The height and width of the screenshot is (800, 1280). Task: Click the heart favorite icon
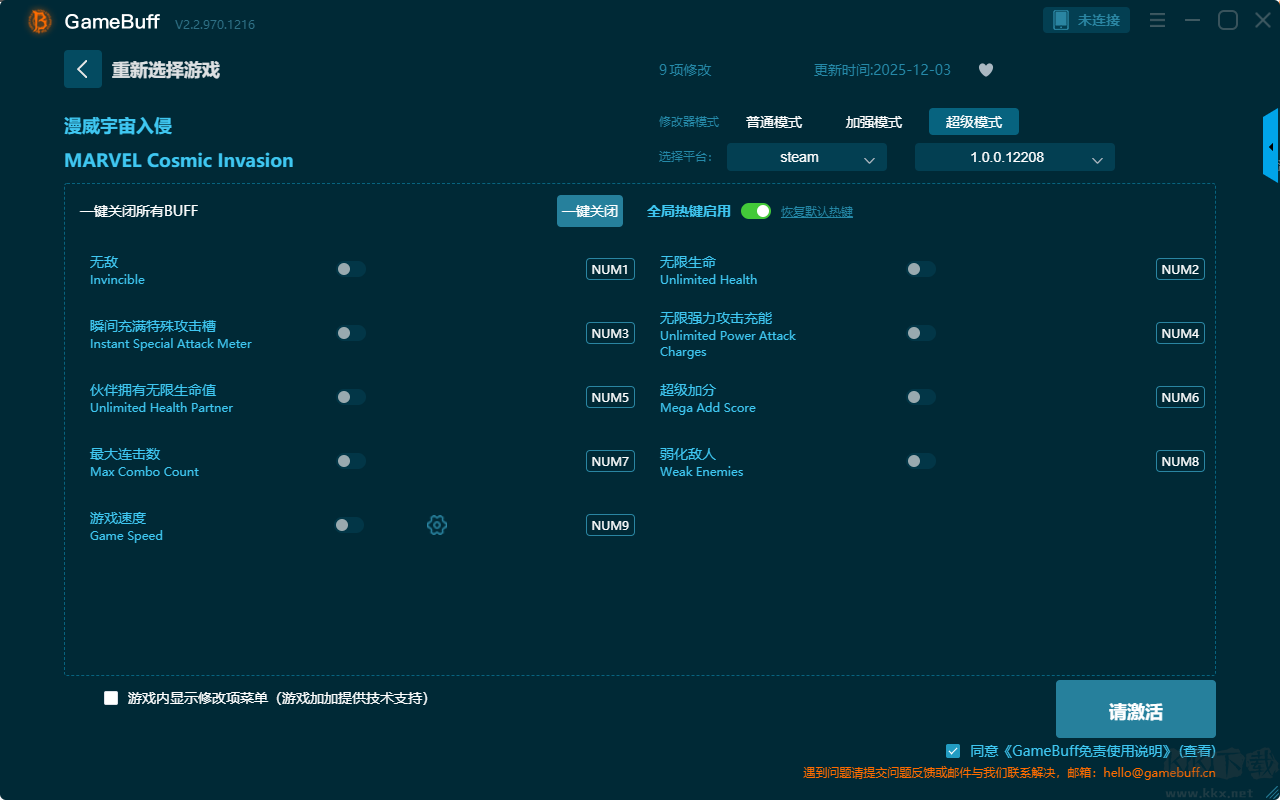point(985,70)
